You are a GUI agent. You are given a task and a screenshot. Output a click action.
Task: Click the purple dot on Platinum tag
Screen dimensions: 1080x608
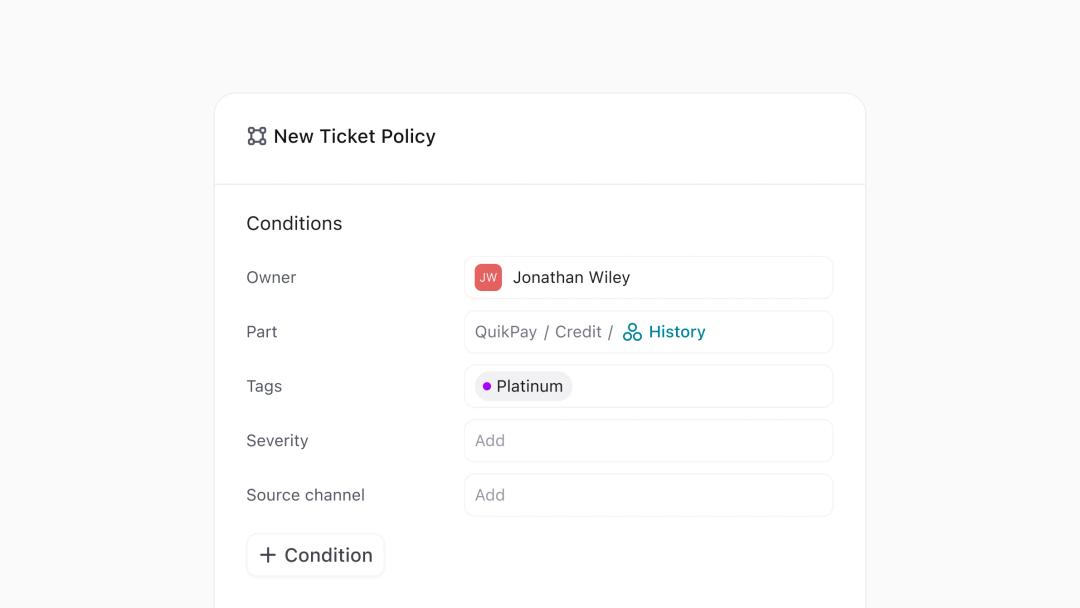[487, 386]
